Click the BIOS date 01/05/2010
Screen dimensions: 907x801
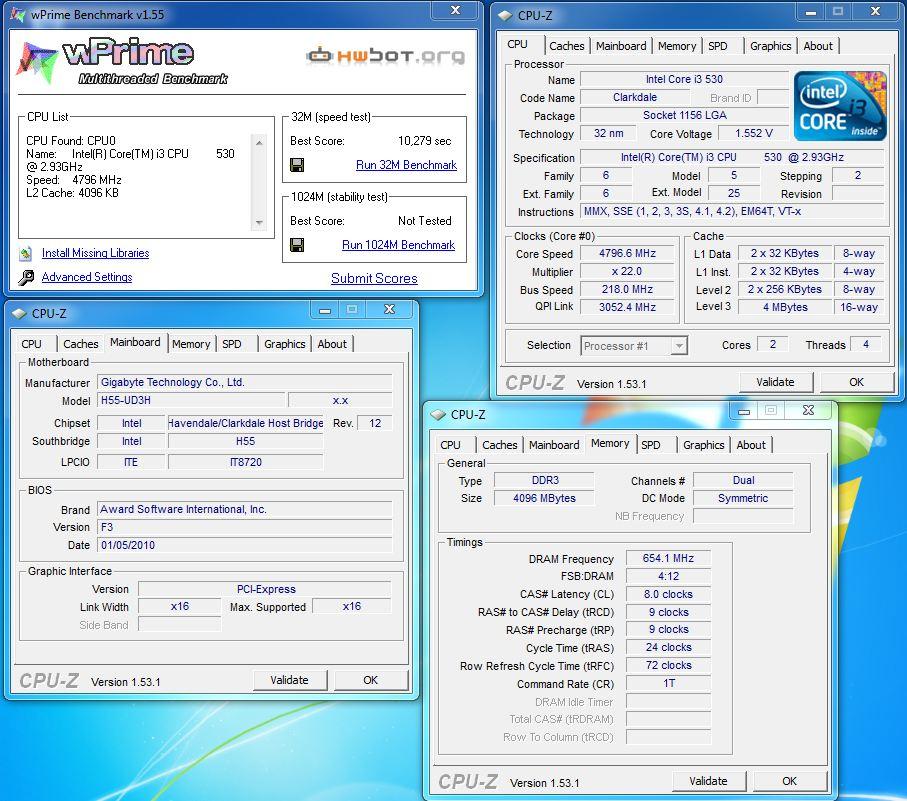[x=245, y=545]
